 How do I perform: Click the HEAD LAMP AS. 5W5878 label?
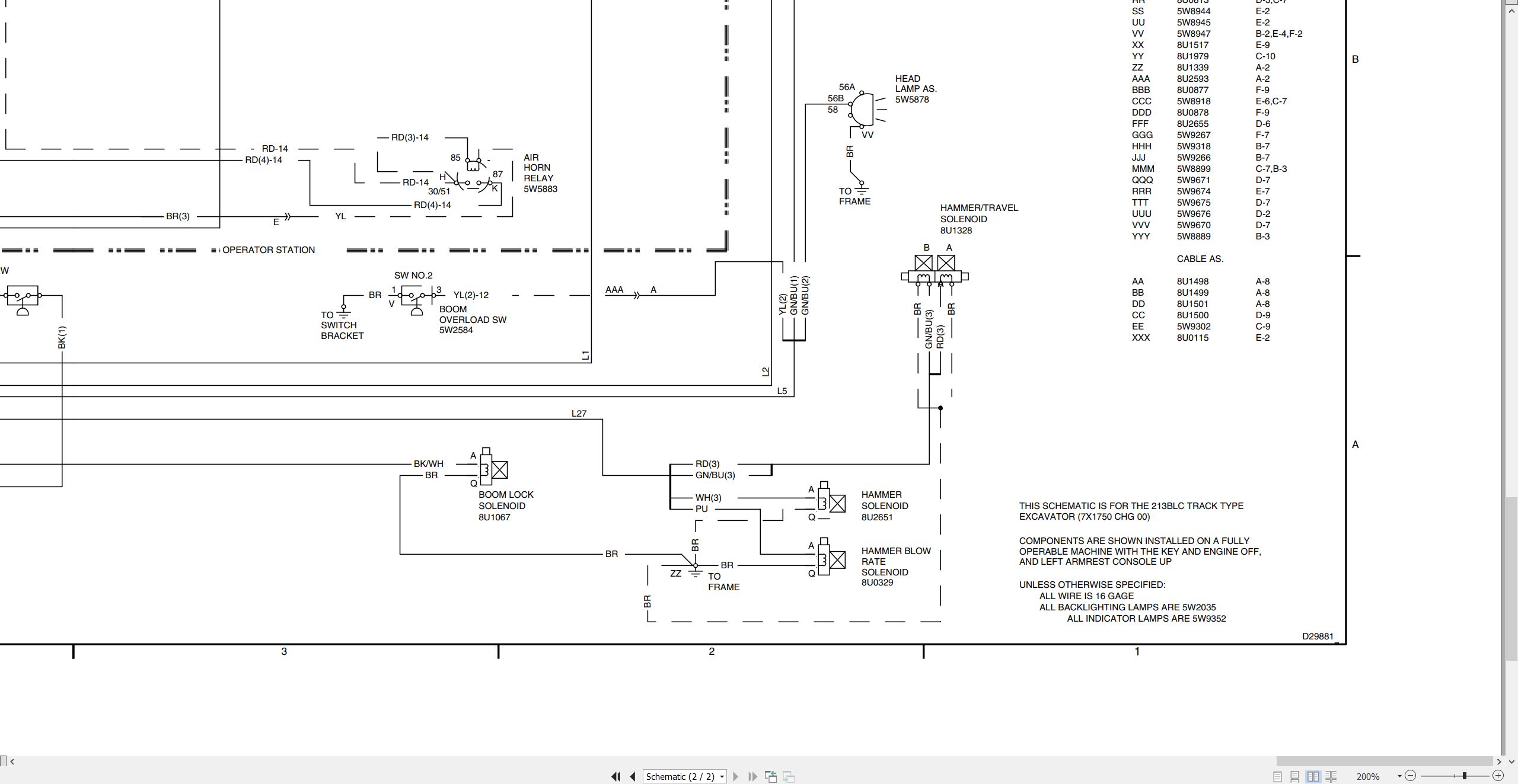(916, 89)
